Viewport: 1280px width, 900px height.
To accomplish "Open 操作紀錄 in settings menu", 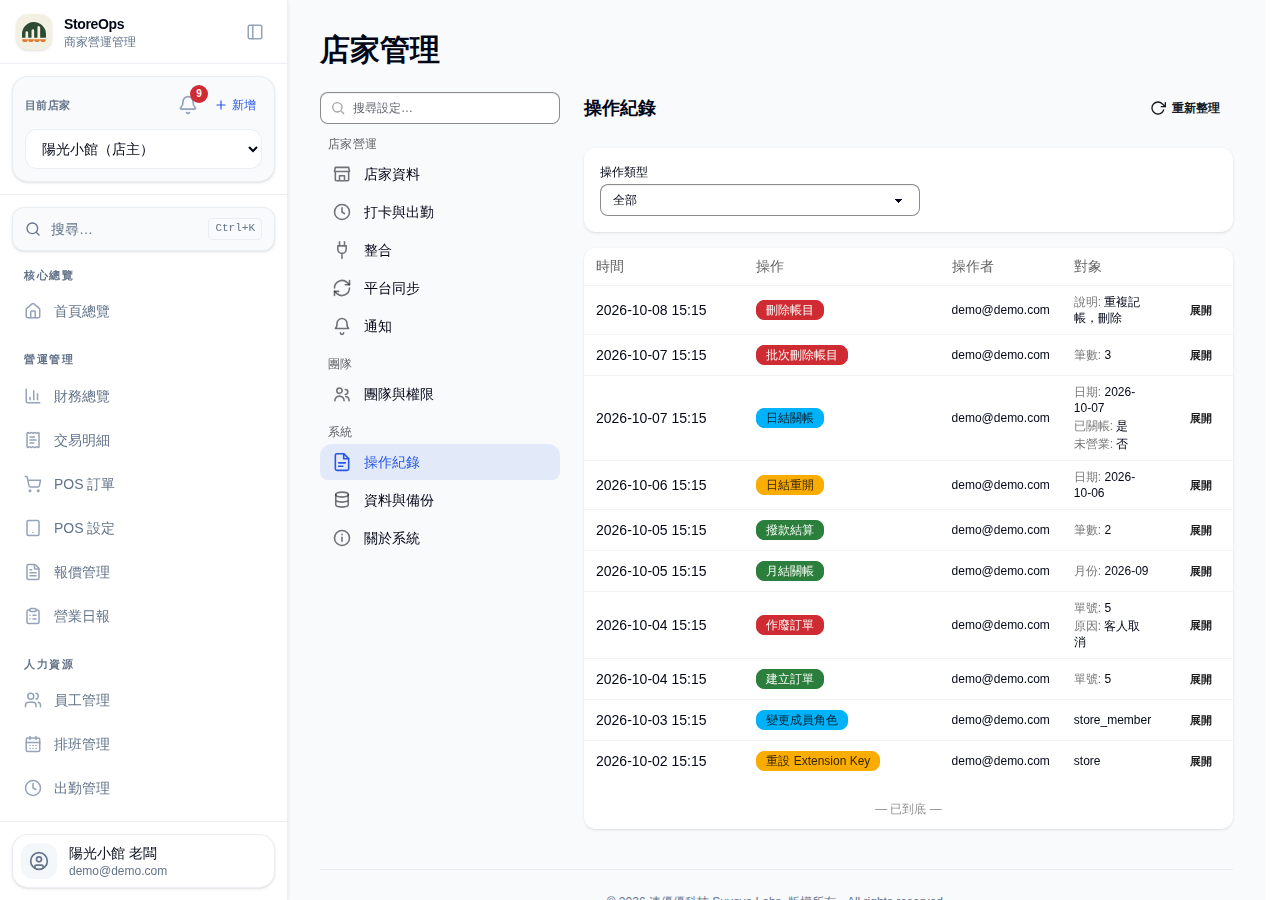I will pyautogui.click(x=440, y=462).
